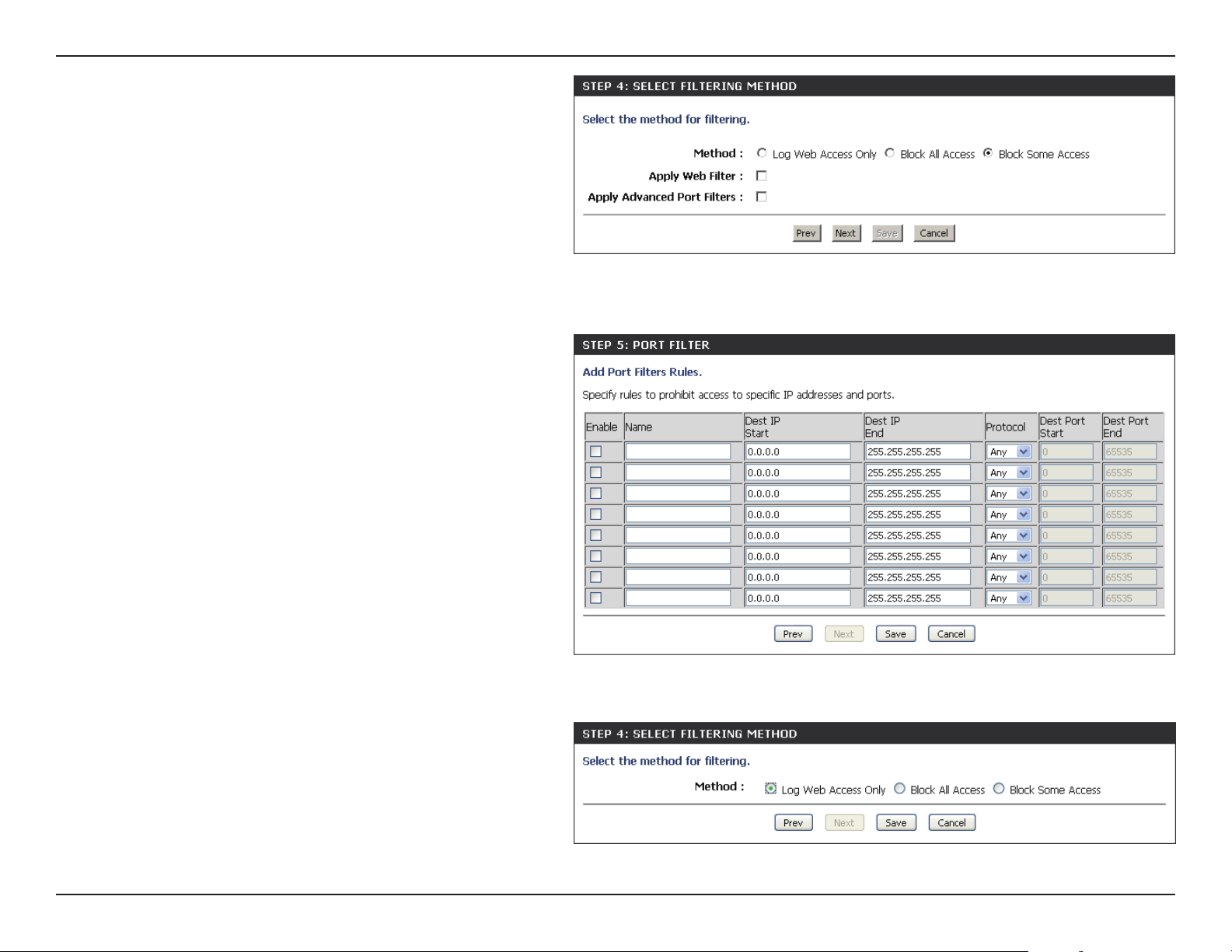Click 'Specify rules to prohibit access' description text
Image resolution: width=1232 pixels, height=952 pixels.
pos(738,395)
